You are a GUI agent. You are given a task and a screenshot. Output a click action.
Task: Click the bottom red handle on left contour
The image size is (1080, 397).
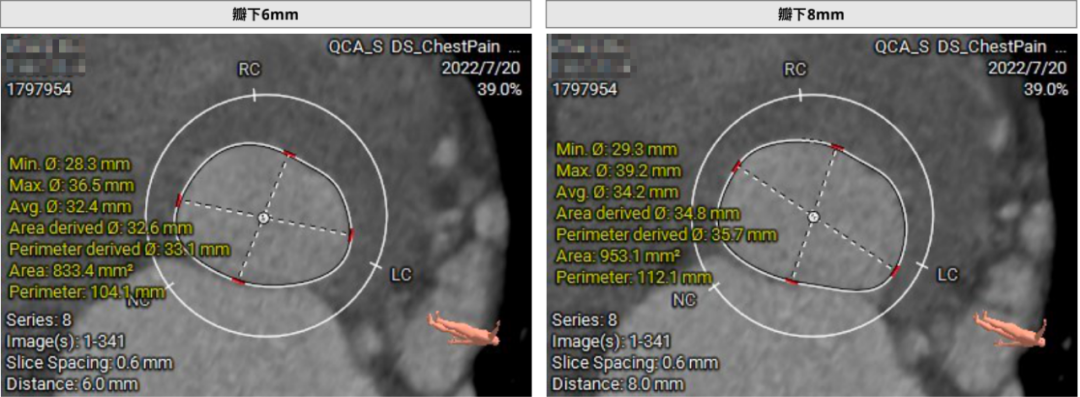[x=238, y=281]
